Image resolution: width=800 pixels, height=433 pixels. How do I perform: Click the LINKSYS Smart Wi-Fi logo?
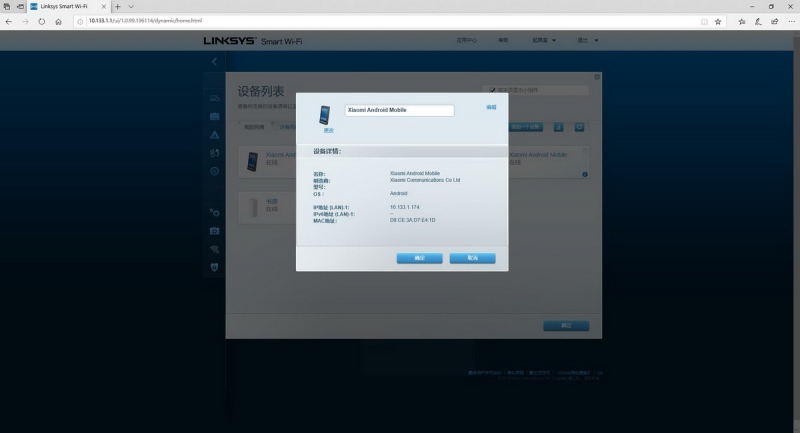(x=253, y=41)
